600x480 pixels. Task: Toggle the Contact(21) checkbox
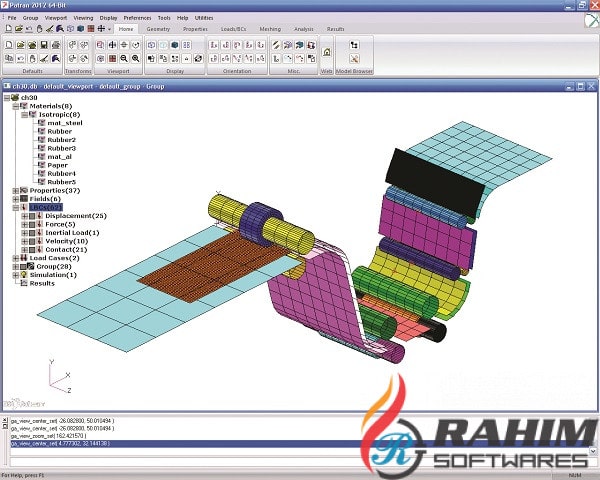pos(32,250)
